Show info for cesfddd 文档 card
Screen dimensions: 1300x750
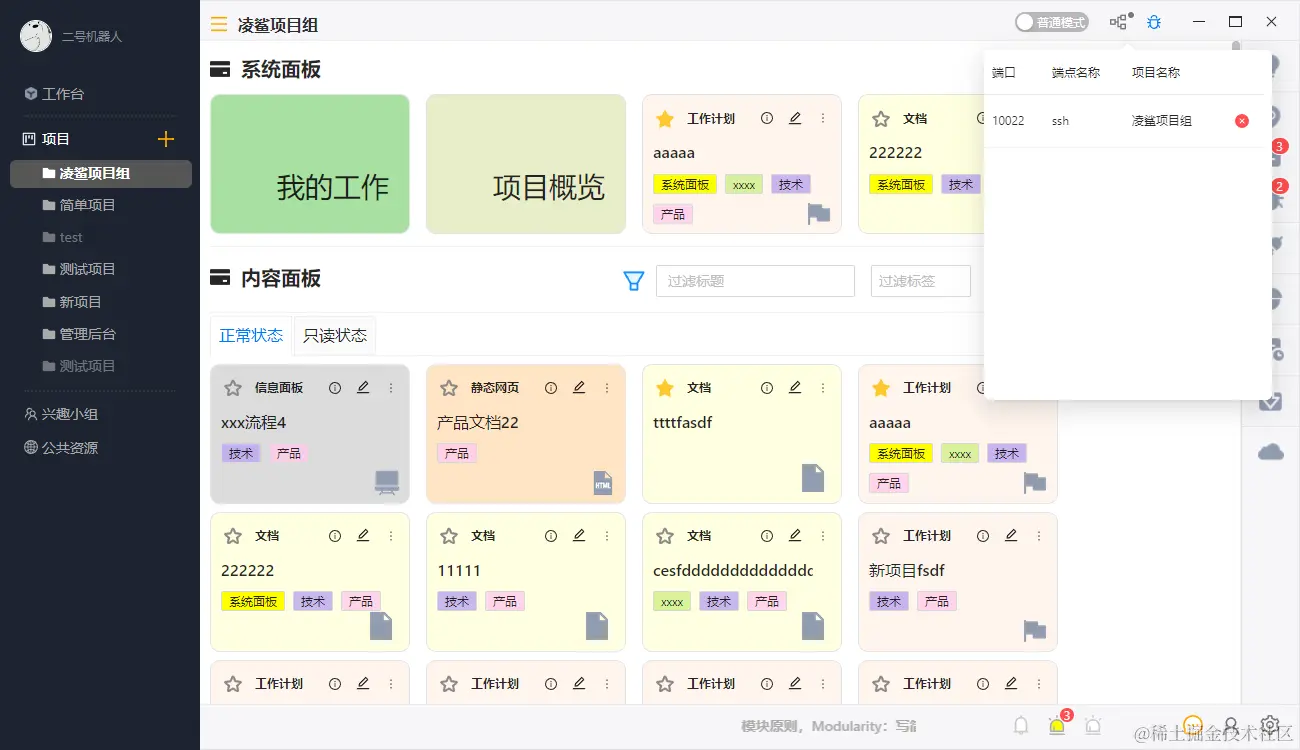point(767,536)
